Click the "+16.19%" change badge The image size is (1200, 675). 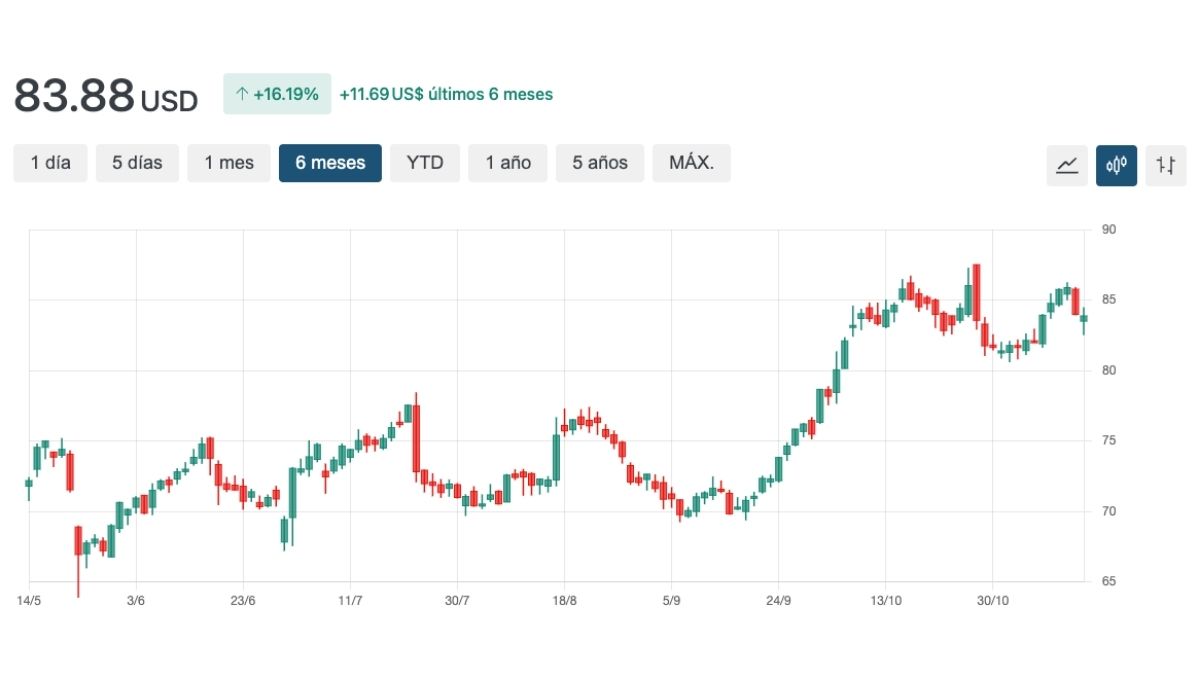(277, 92)
